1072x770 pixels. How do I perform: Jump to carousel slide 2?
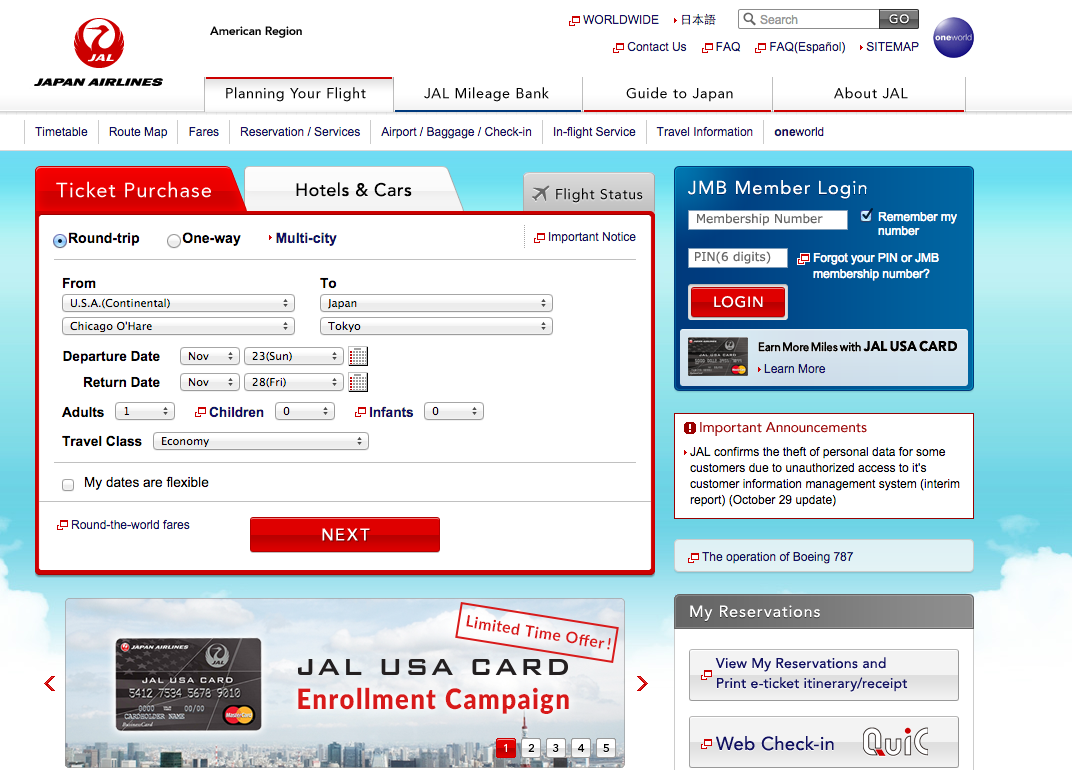tap(531, 747)
